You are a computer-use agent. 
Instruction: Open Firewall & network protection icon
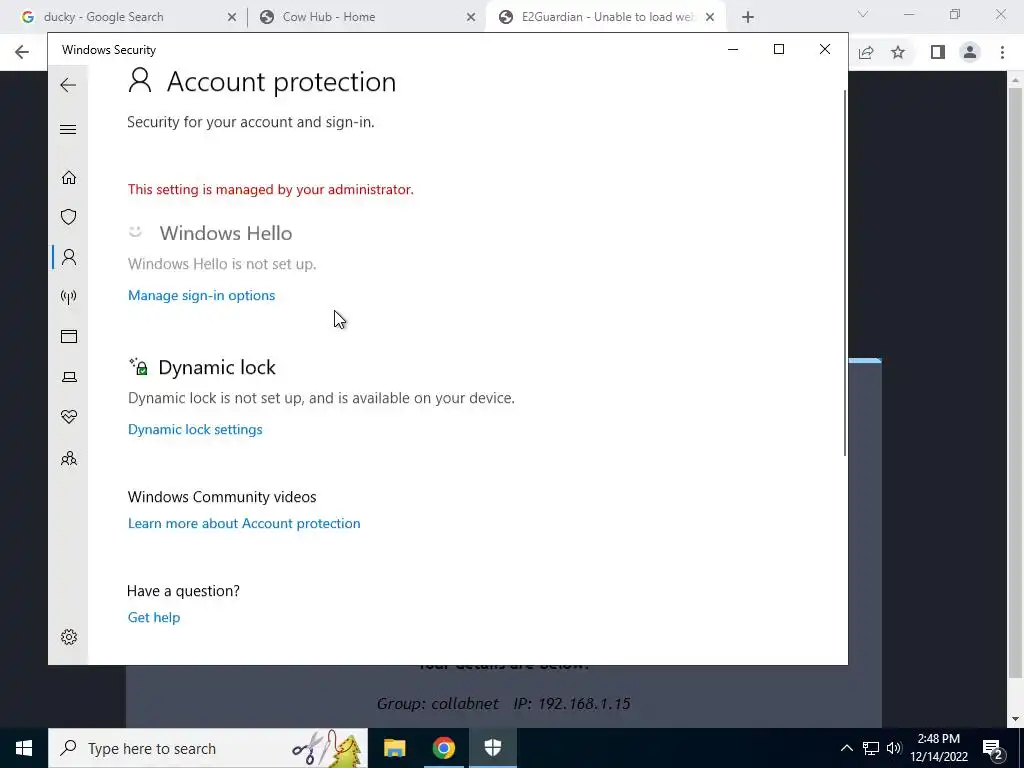point(69,297)
